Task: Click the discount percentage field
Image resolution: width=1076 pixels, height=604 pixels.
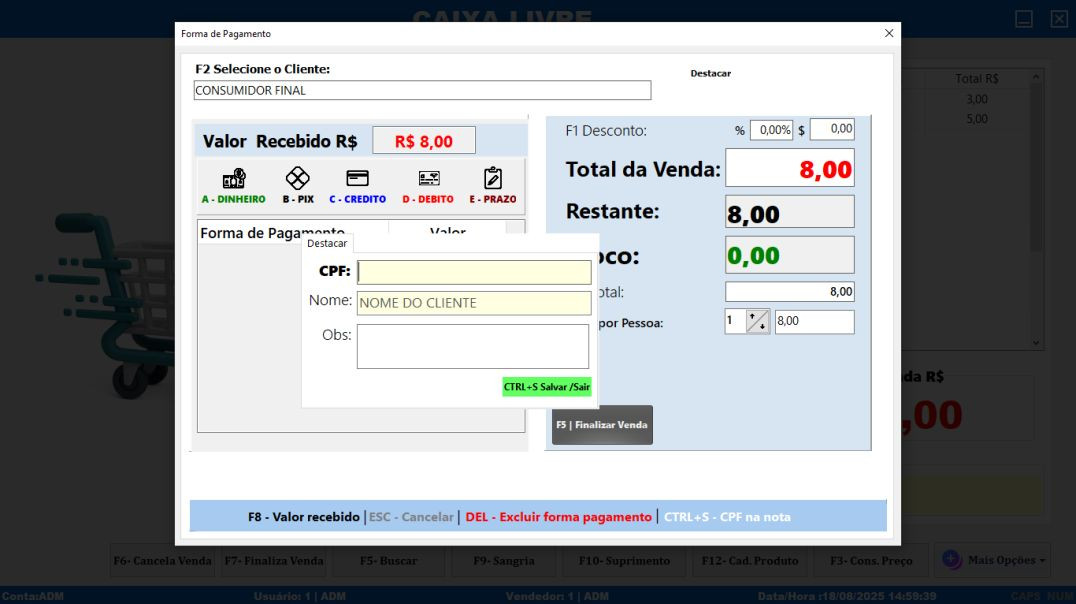Action: coord(771,130)
